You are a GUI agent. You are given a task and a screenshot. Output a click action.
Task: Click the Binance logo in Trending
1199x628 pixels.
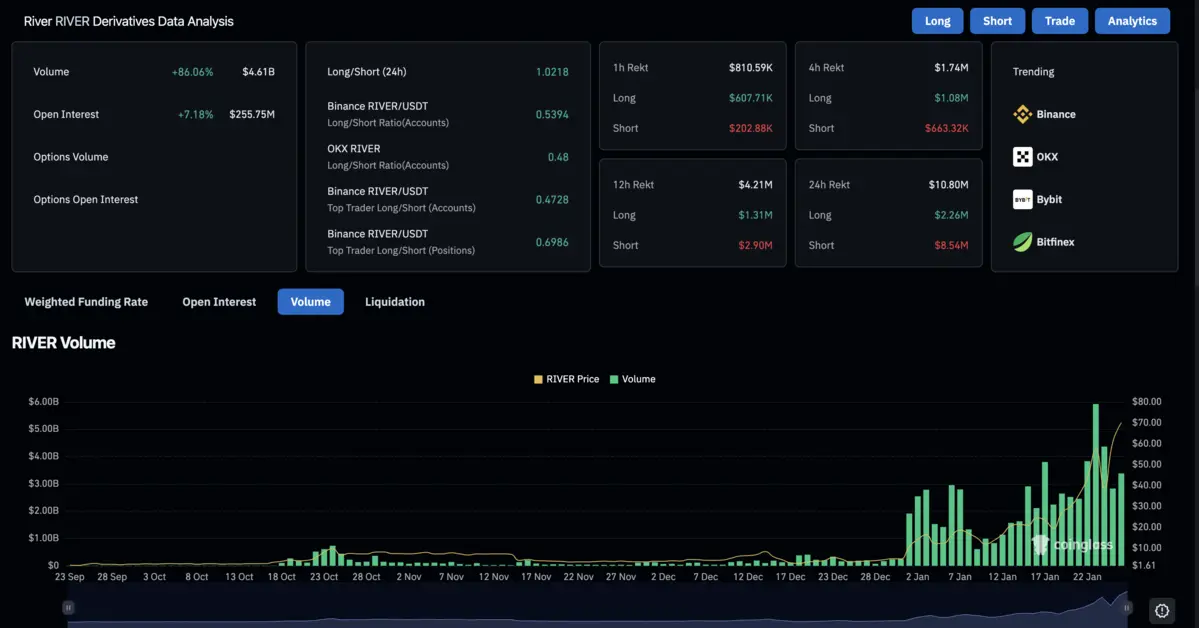tap(1022, 115)
